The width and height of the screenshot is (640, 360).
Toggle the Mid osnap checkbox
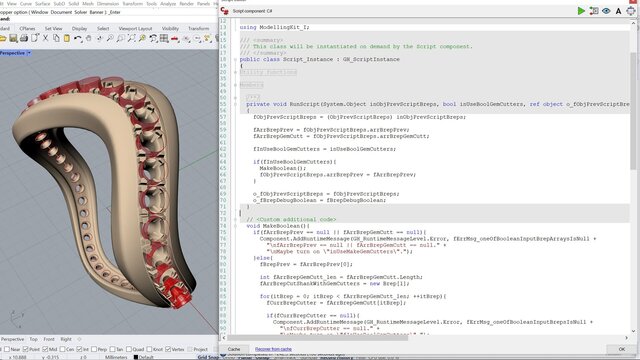(45, 349)
